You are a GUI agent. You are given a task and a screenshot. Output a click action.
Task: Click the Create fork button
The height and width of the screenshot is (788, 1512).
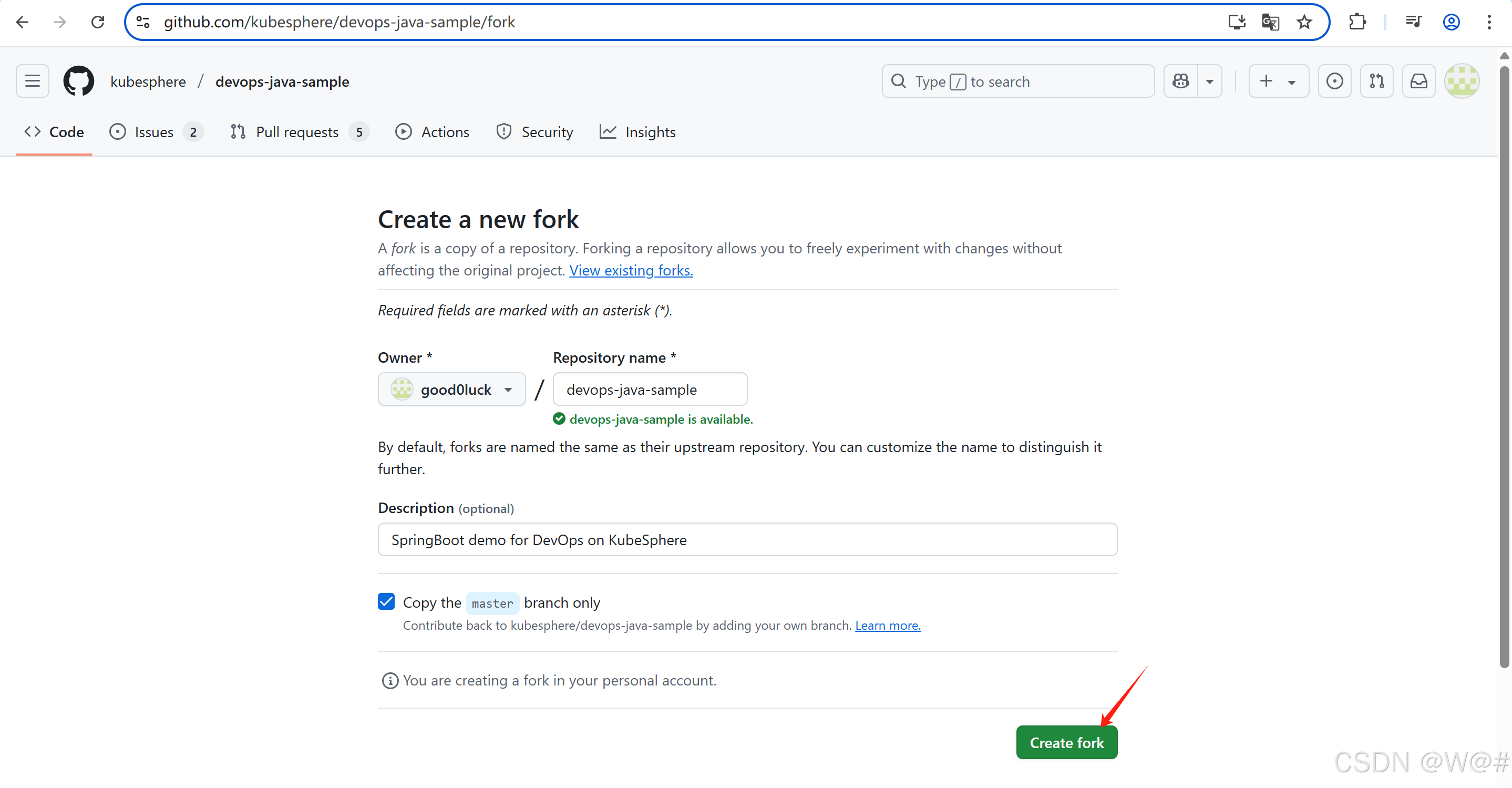click(1066, 743)
